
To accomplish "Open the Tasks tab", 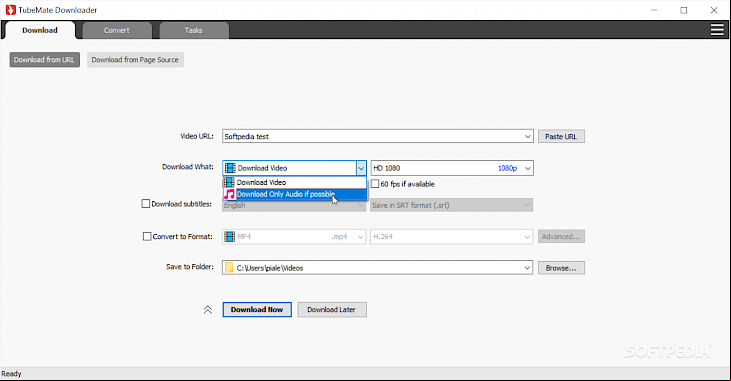I will (193, 30).
